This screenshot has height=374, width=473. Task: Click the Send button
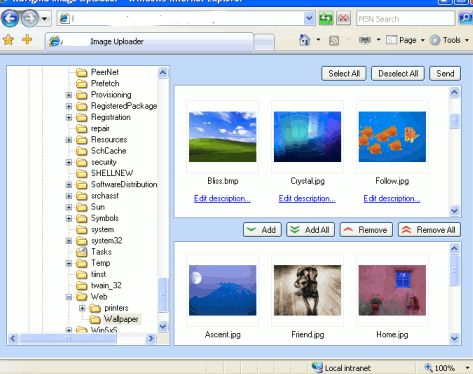click(445, 73)
